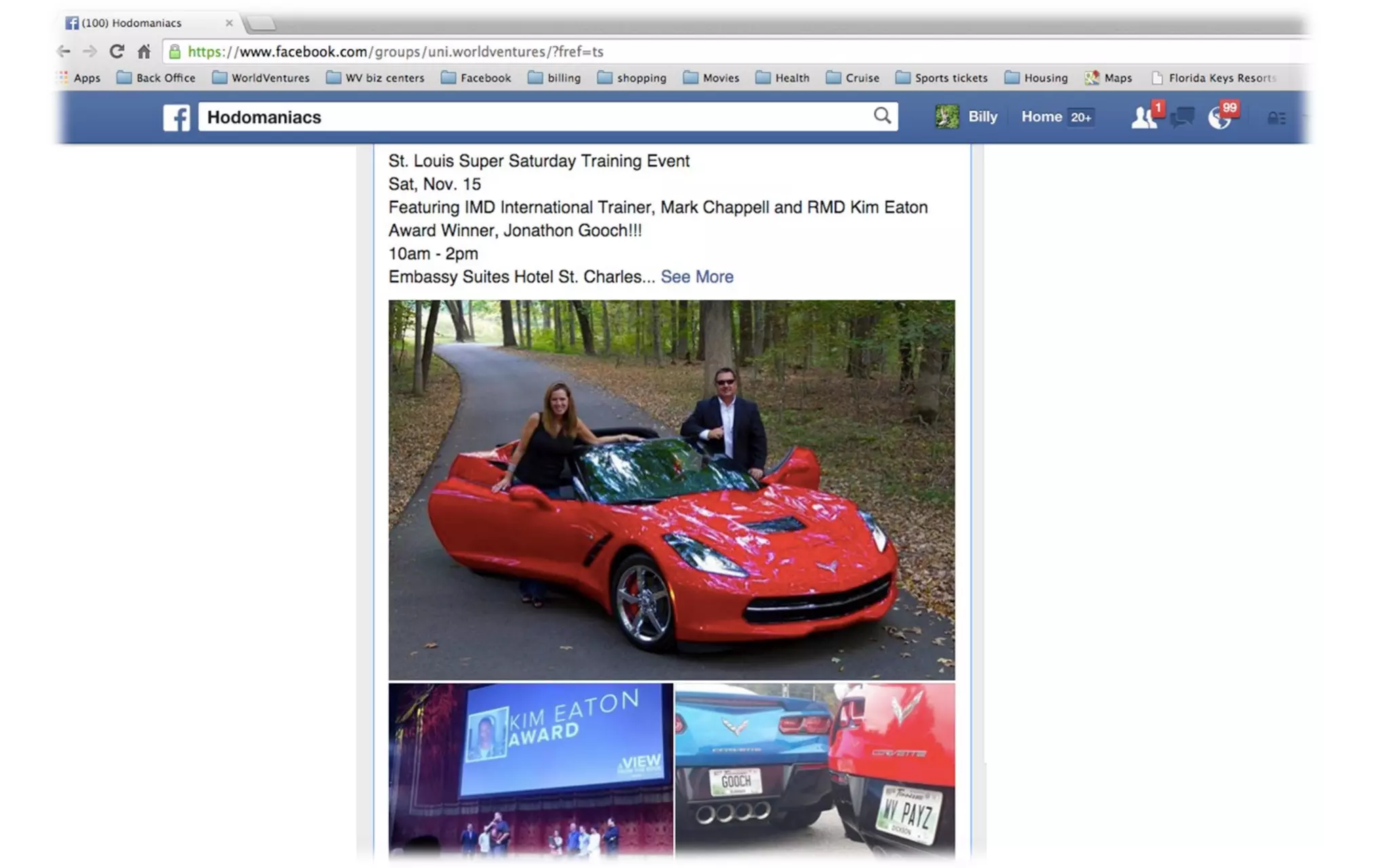Open the messages icon

point(1181,117)
